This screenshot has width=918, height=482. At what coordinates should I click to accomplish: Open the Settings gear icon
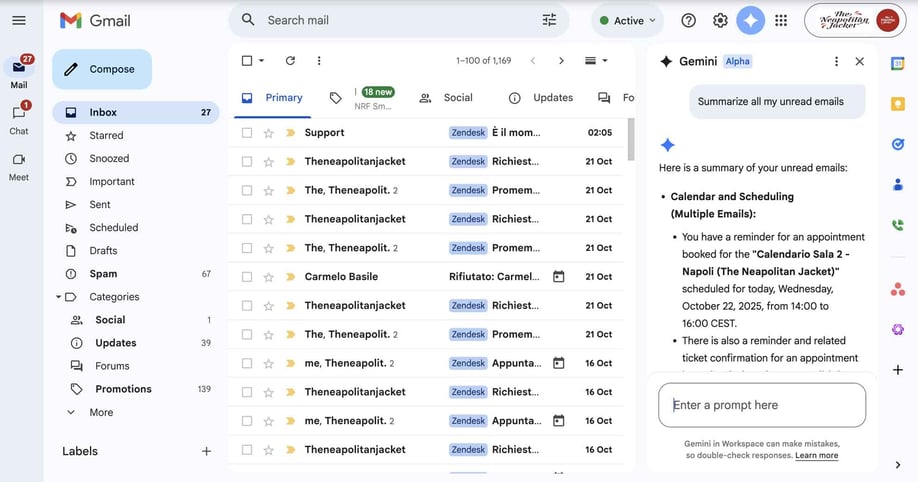[720, 20]
